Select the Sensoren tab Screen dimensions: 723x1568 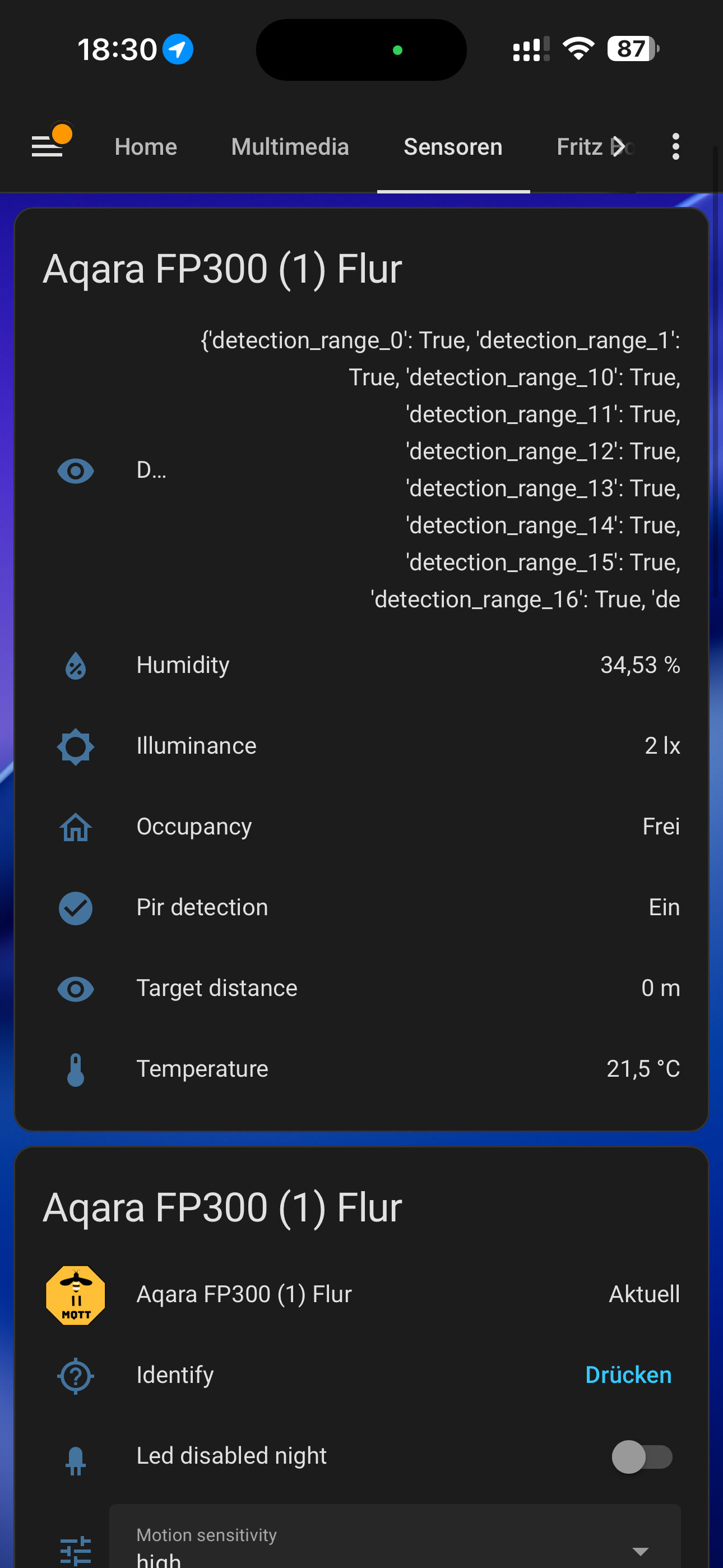(453, 147)
